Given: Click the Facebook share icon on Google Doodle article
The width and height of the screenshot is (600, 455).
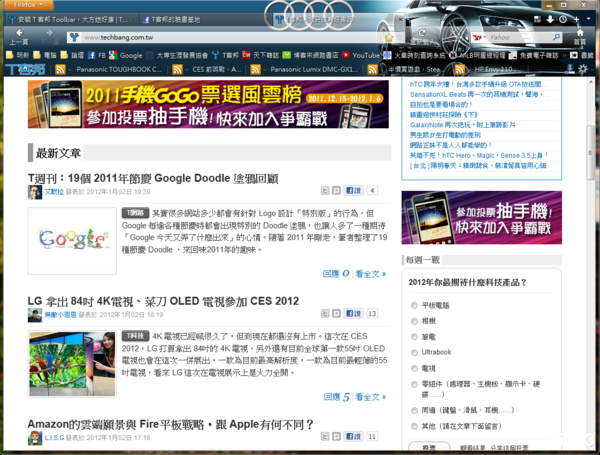Looking at the screenshot, I should tap(350, 190).
